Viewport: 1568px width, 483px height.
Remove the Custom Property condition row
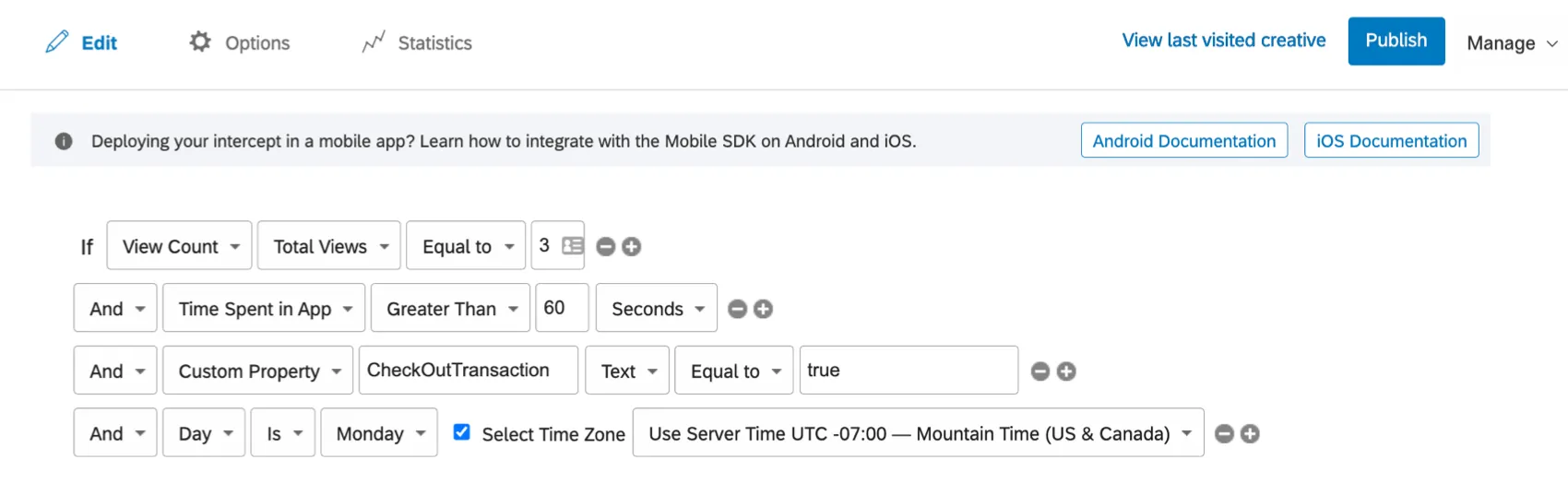(x=1040, y=371)
